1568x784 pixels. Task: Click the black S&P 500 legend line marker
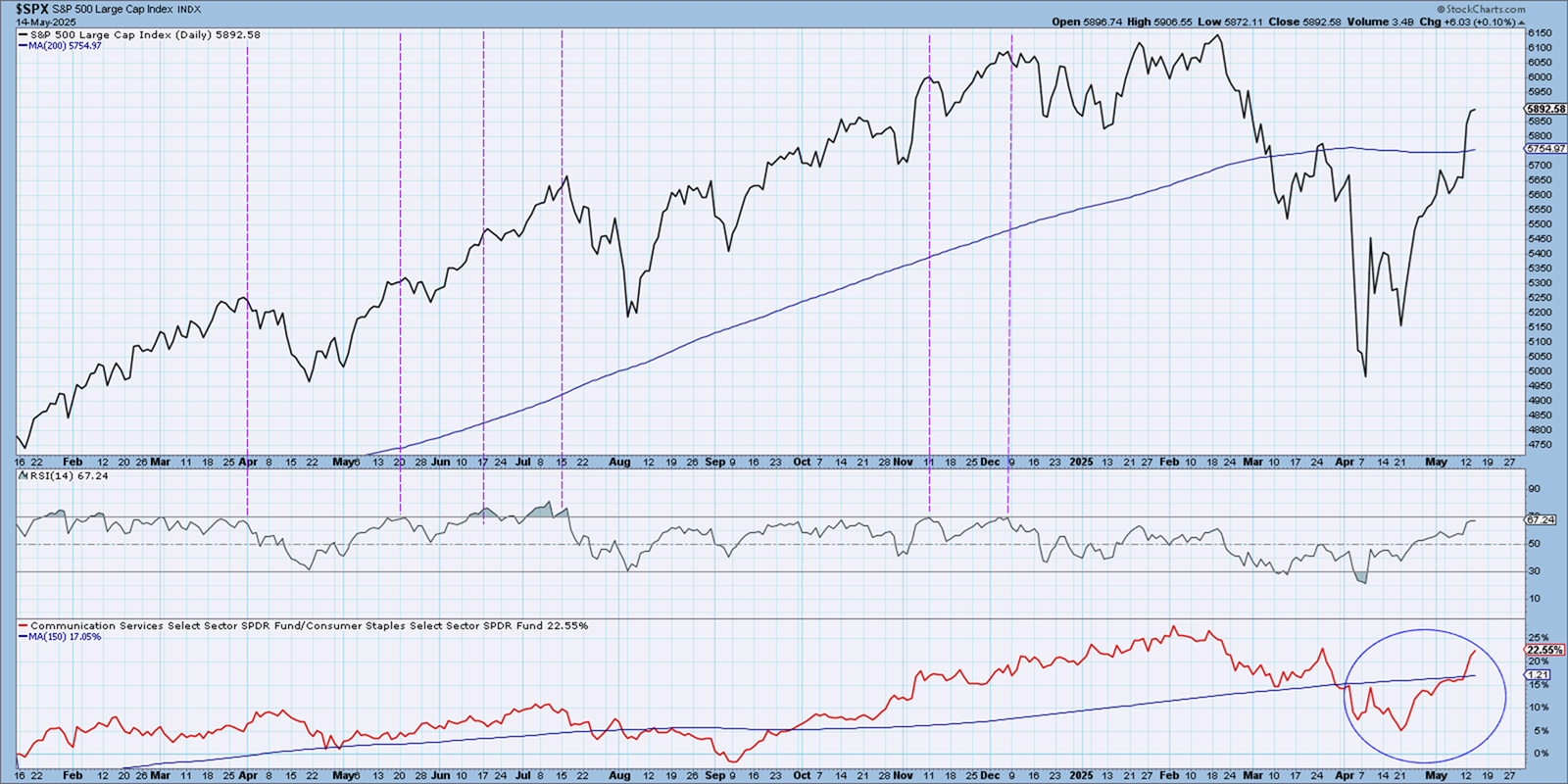coord(23,35)
